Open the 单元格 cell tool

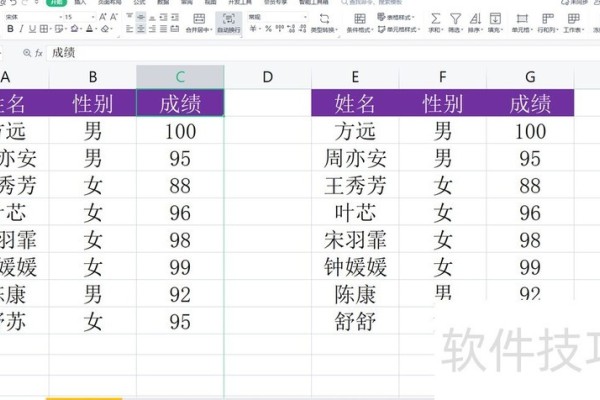522,23
